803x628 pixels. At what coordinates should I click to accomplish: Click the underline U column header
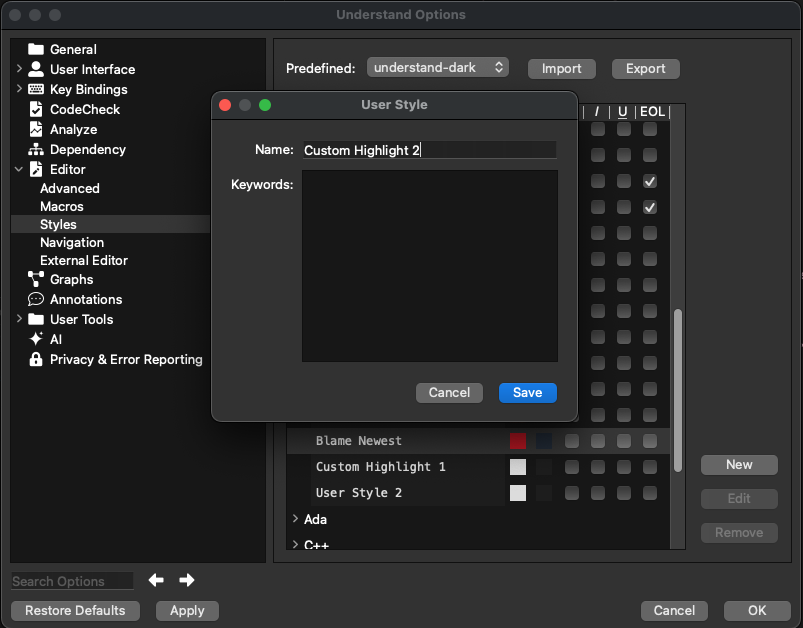point(623,112)
